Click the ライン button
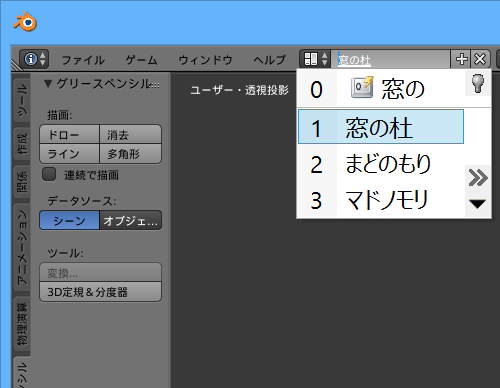Viewport: 500px width, 388px height. [x=69, y=154]
